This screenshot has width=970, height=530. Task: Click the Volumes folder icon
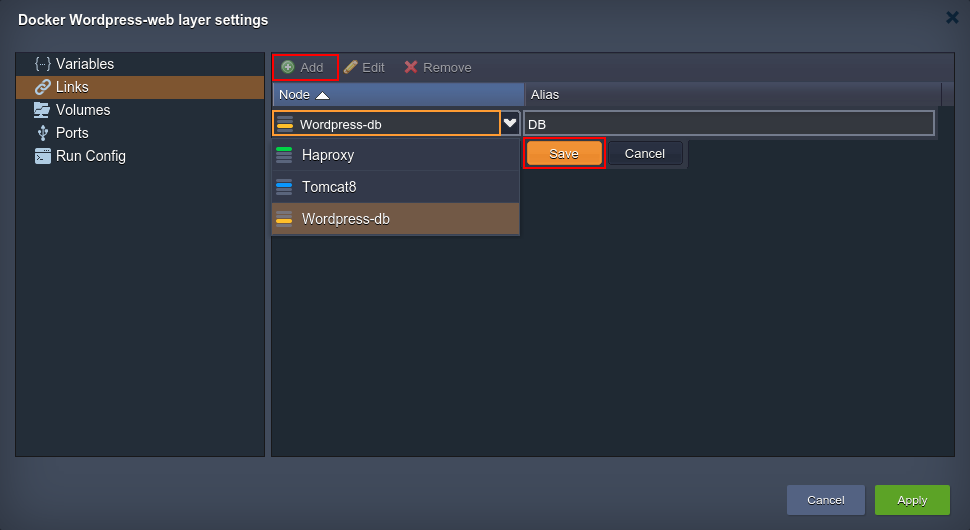point(42,110)
